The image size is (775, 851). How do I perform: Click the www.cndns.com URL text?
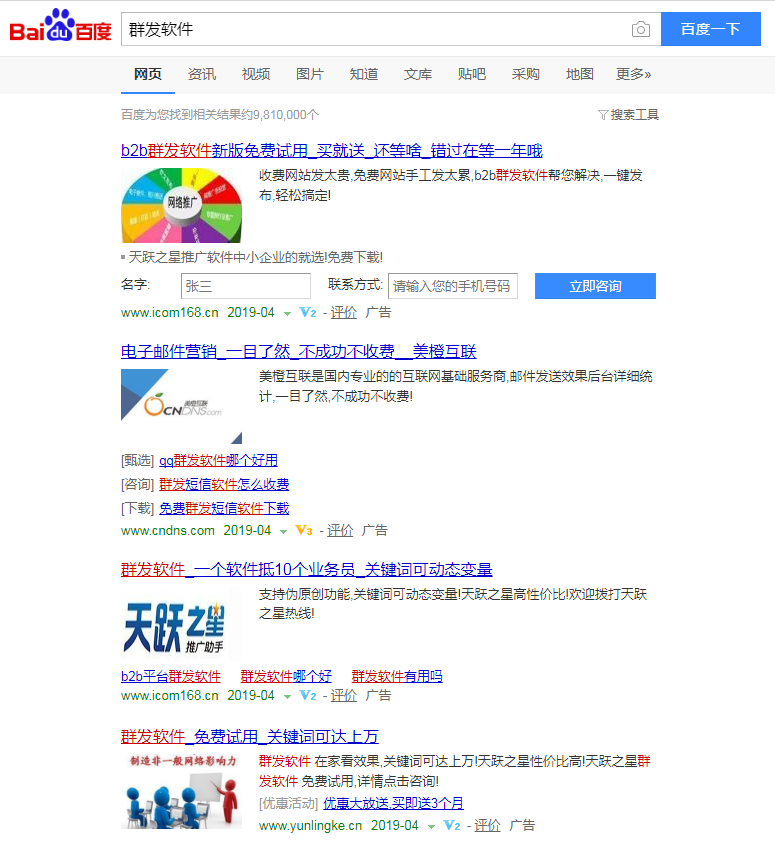[168, 530]
